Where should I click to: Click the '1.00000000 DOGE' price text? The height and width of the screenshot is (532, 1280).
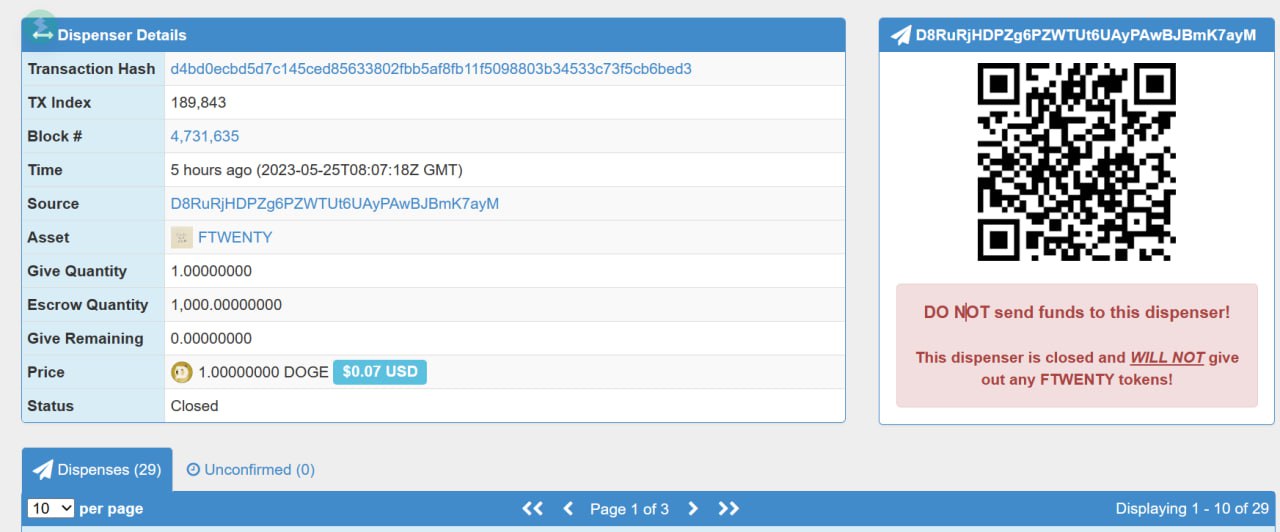tap(263, 372)
